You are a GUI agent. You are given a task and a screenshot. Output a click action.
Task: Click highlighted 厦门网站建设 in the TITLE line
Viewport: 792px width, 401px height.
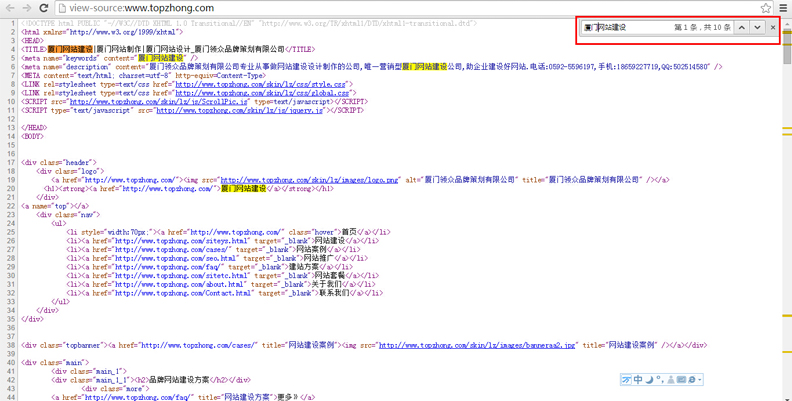click(x=70, y=49)
